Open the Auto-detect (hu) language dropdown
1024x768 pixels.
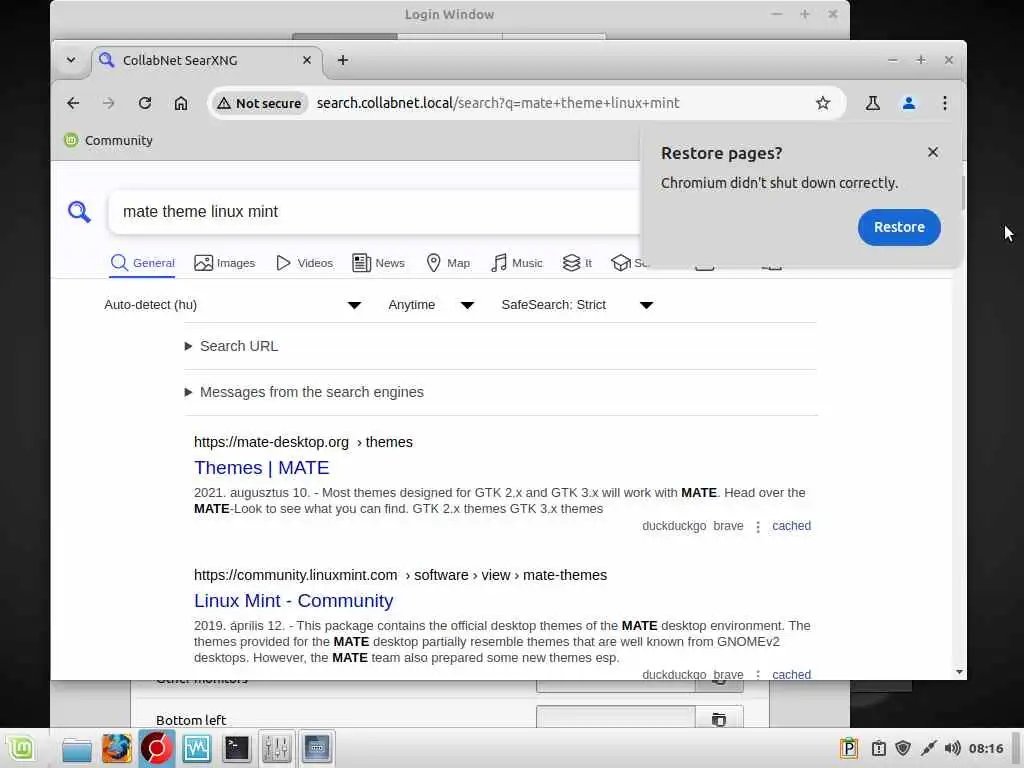tap(232, 305)
